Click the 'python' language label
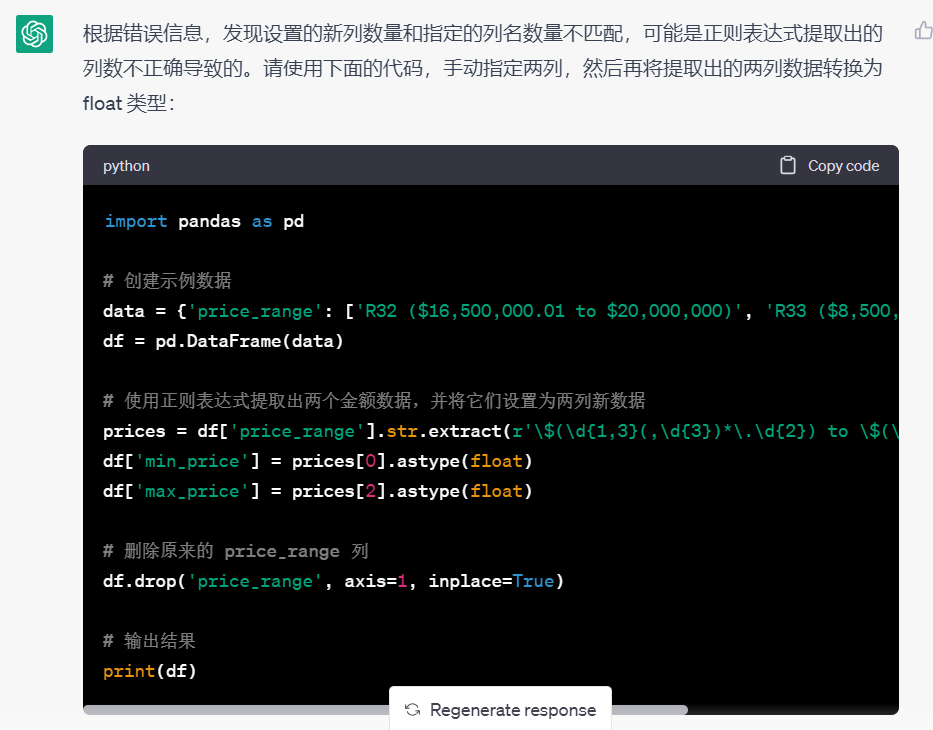Screen dimensions: 933x730 click(x=126, y=166)
